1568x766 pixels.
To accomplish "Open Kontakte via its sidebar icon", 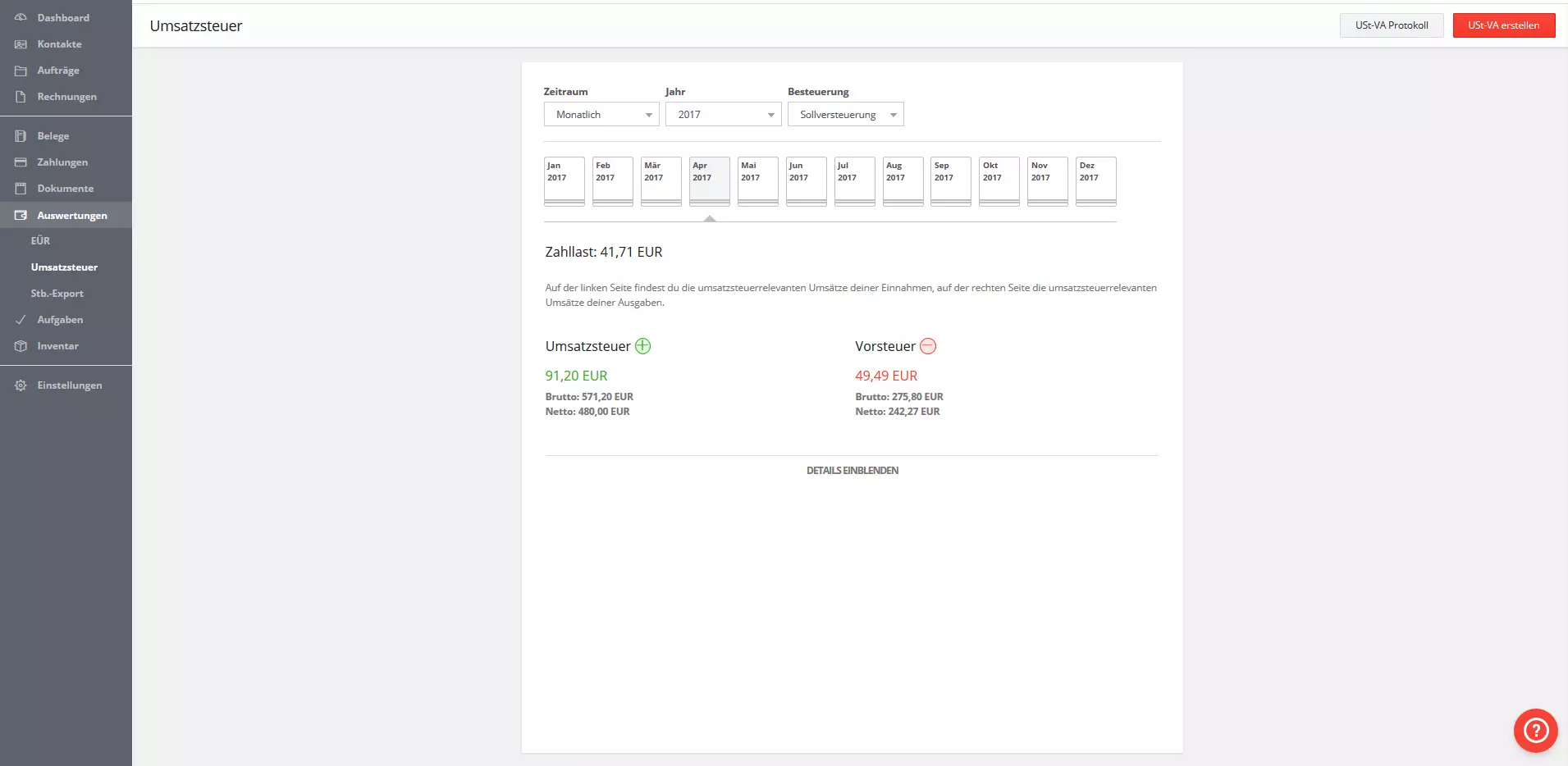I will point(21,44).
